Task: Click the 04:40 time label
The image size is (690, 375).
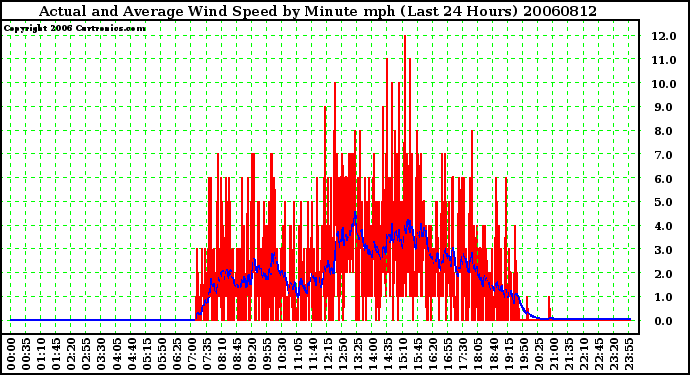Action: point(131,355)
